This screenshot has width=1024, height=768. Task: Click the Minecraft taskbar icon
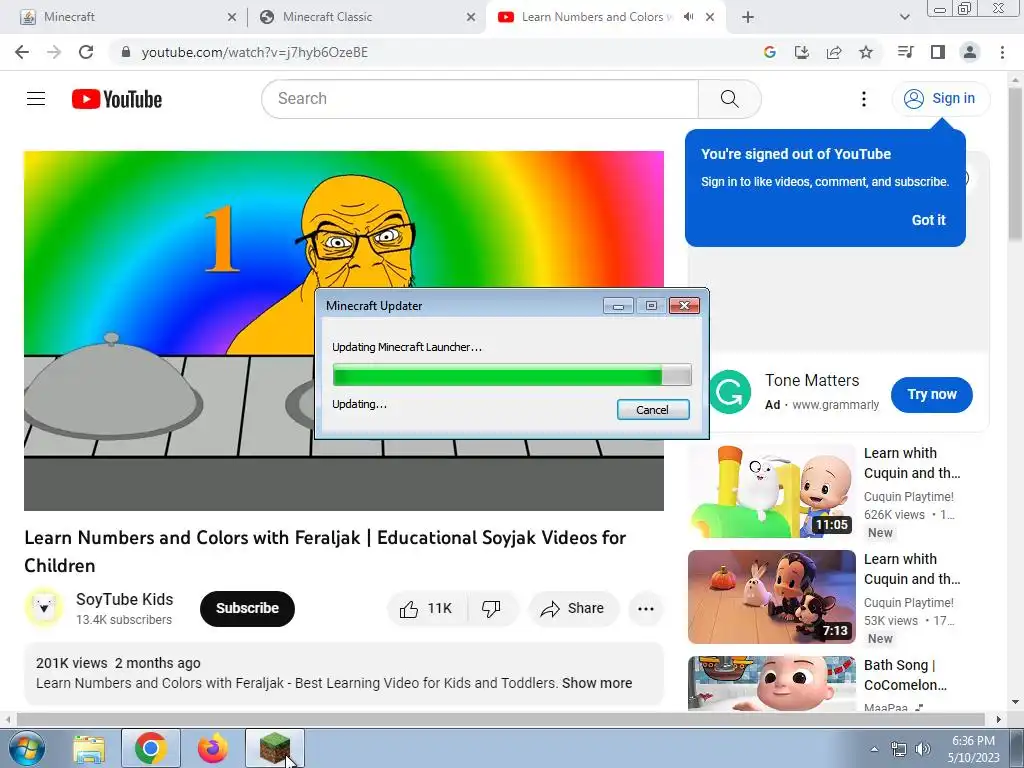coord(275,748)
